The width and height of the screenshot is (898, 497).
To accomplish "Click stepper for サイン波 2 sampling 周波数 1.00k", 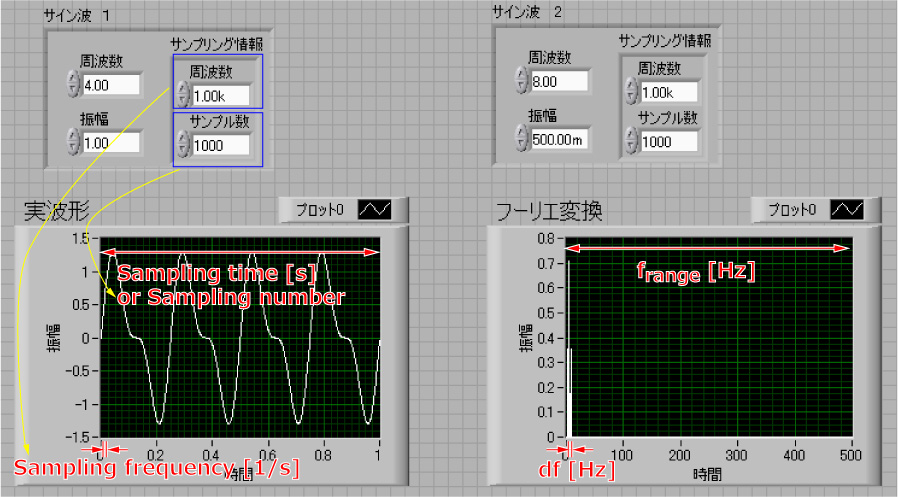I will pos(629,90).
